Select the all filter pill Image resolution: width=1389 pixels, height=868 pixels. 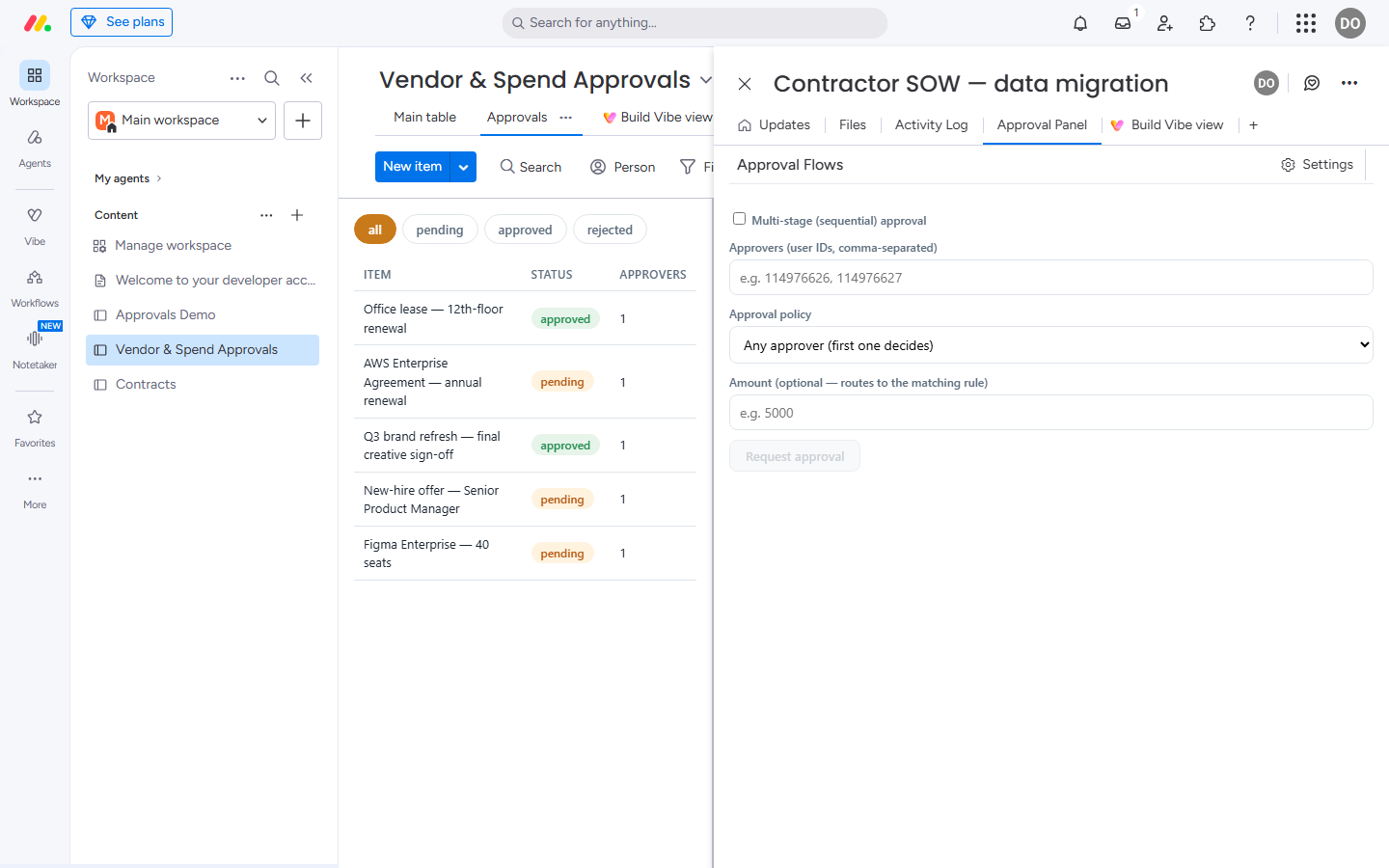coord(375,230)
